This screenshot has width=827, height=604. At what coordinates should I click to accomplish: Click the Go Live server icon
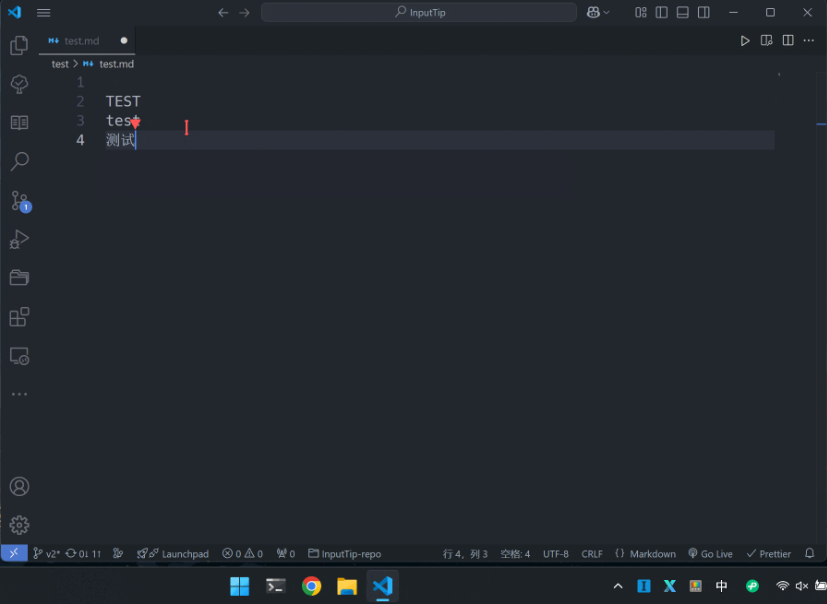pyautogui.click(x=710, y=553)
